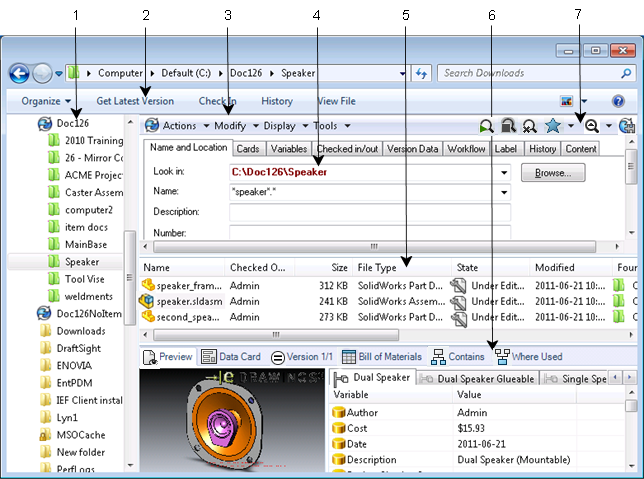Expand the Look in dropdown arrow

point(504,172)
